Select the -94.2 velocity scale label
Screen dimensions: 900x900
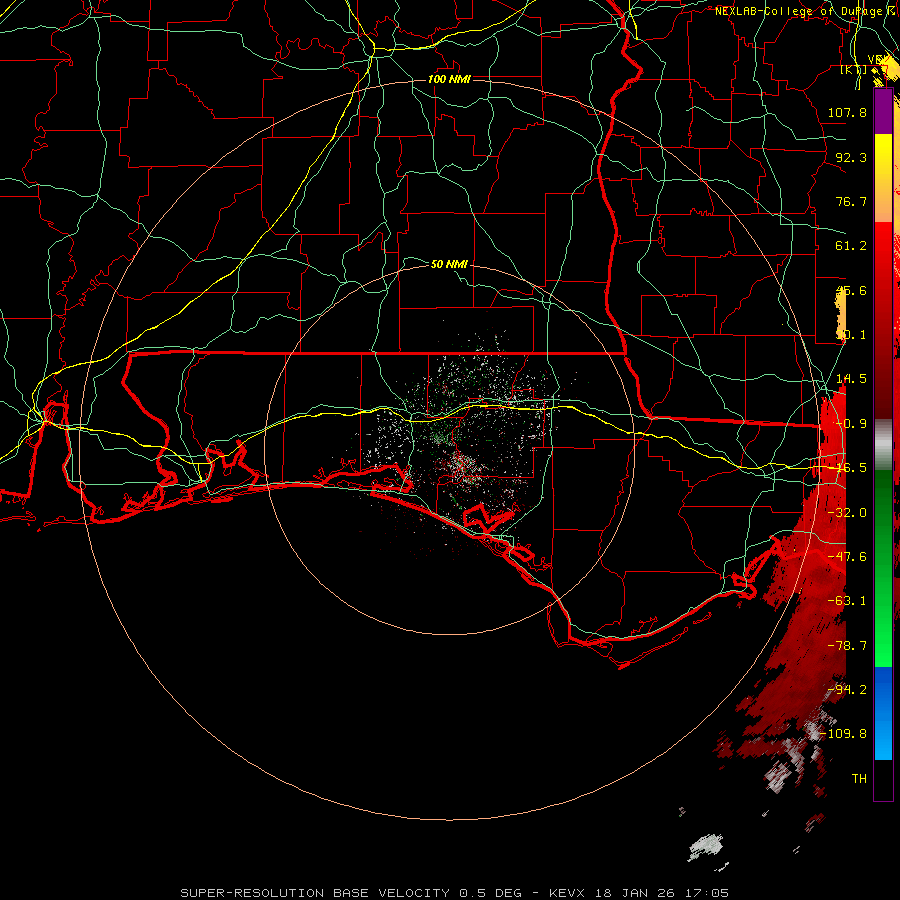click(847, 690)
